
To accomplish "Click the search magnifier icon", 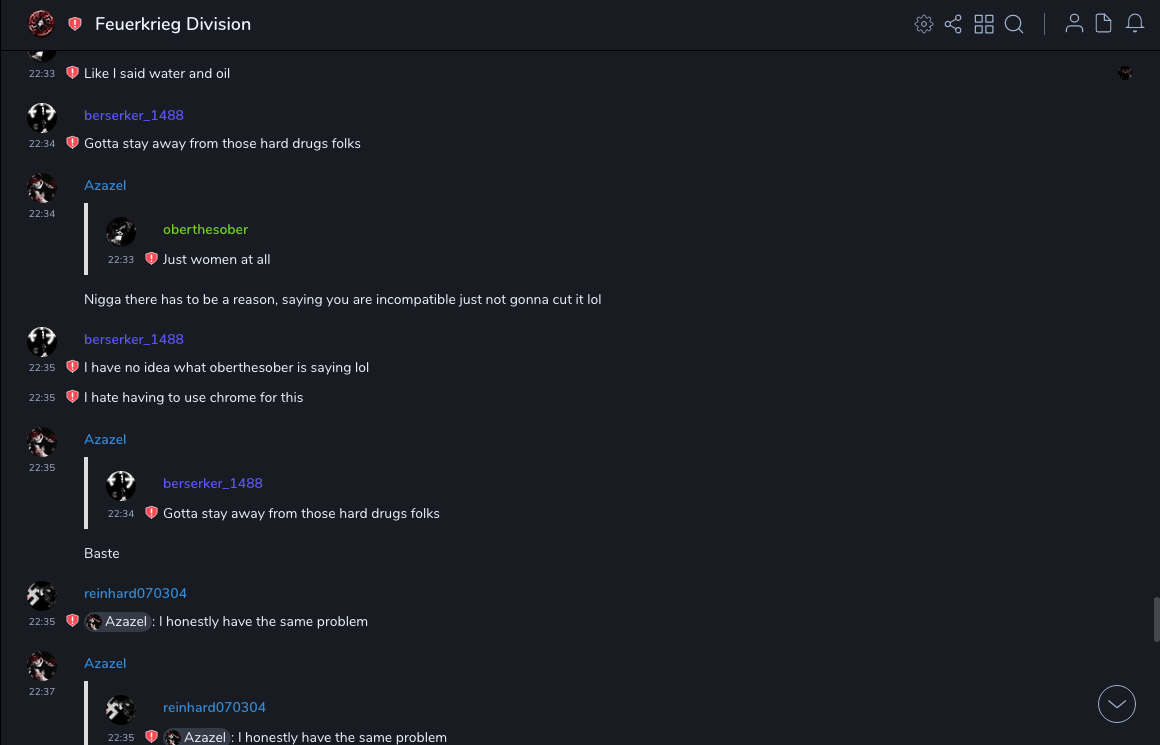I will [1014, 24].
